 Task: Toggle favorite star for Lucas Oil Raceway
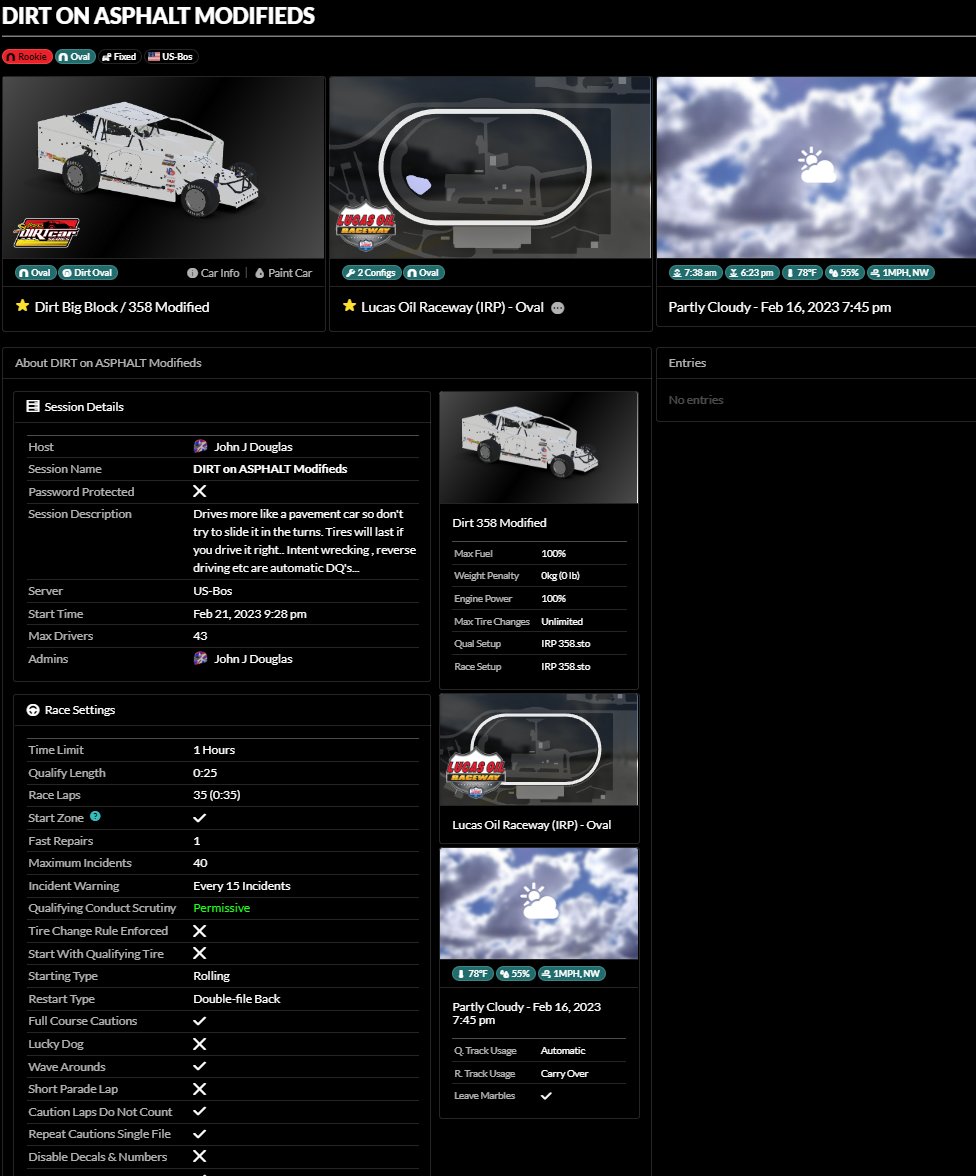pos(349,306)
